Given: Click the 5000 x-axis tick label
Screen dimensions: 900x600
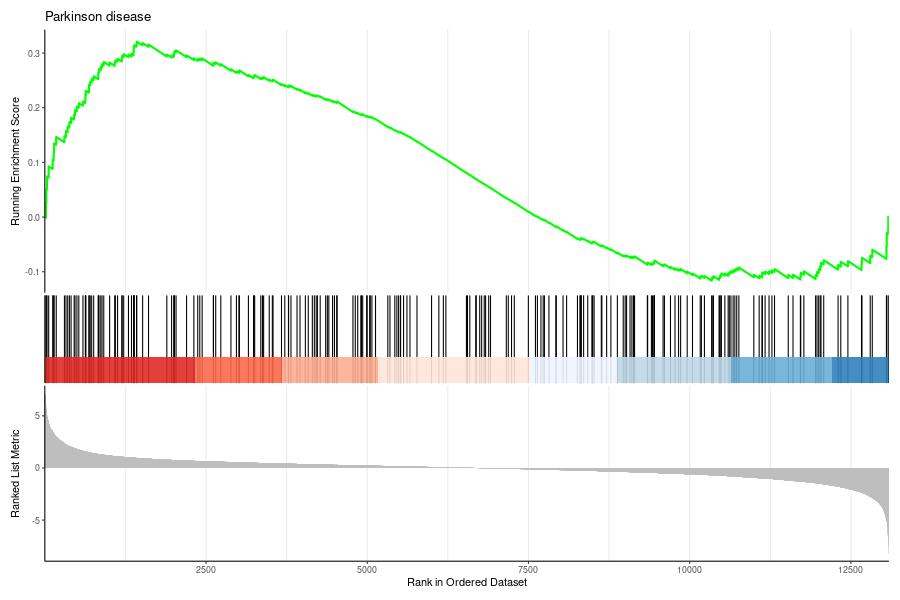Looking at the screenshot, I should (367, 570).
